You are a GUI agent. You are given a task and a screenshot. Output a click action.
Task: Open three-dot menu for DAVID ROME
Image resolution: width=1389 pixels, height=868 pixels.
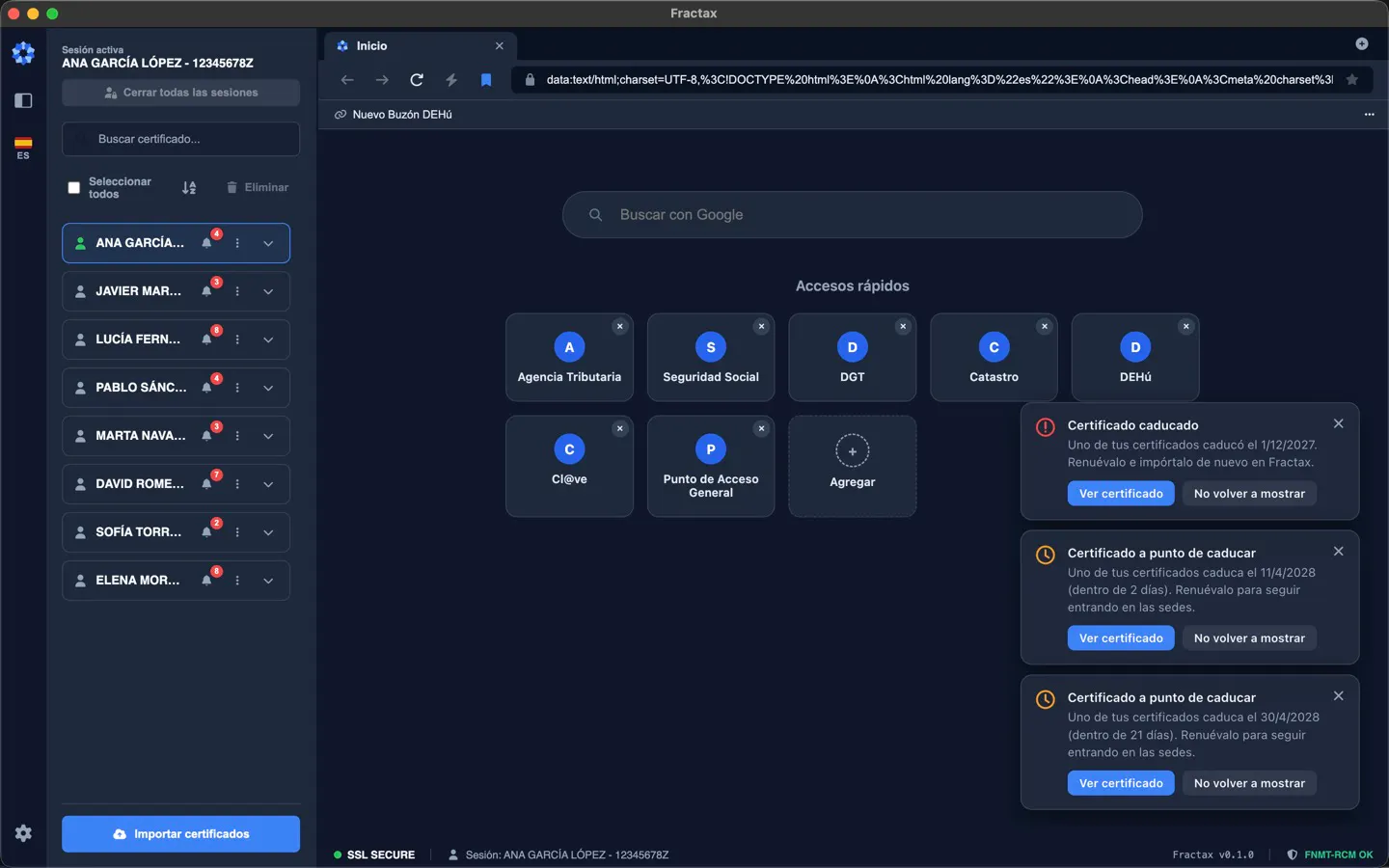pyautogui.click(x=237, y=484)
